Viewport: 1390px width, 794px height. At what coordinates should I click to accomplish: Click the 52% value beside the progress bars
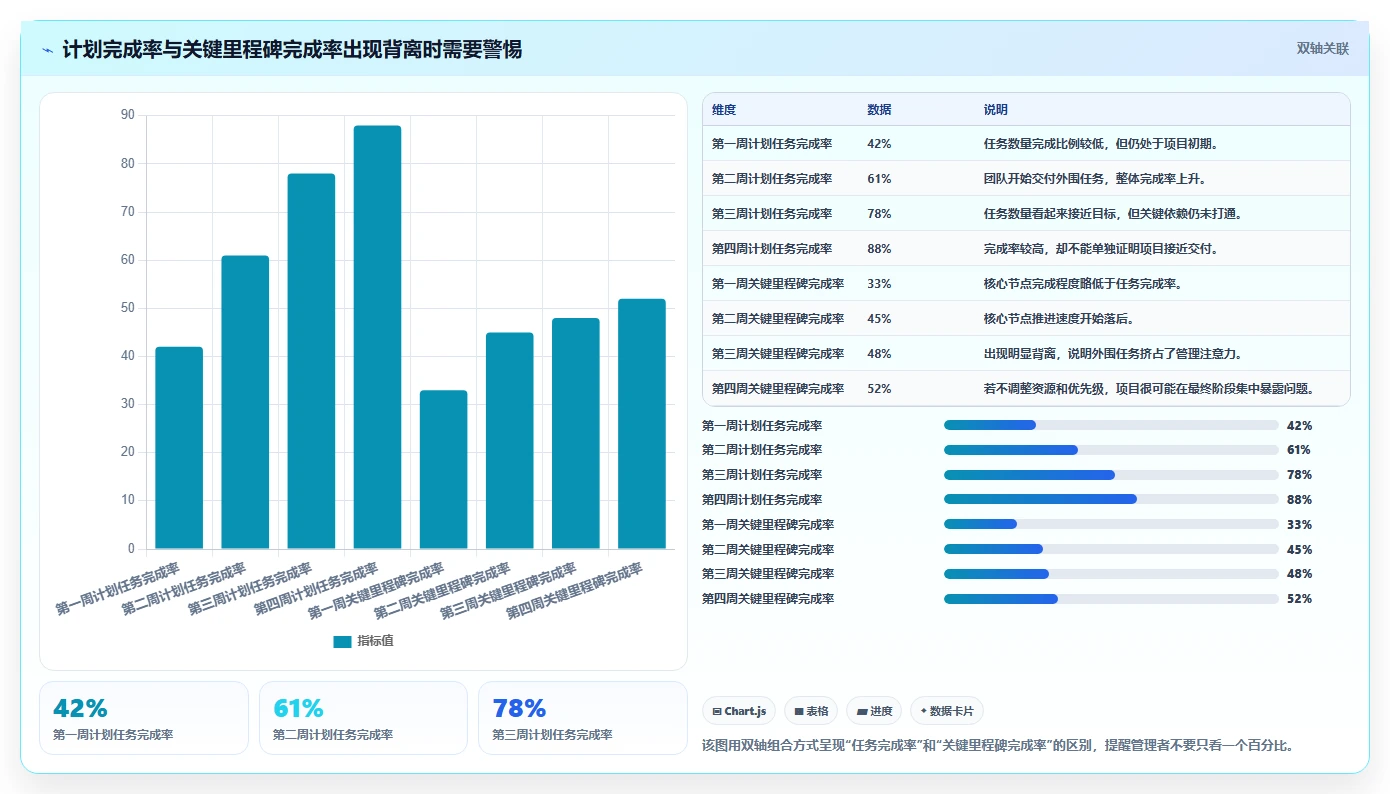1300,599
